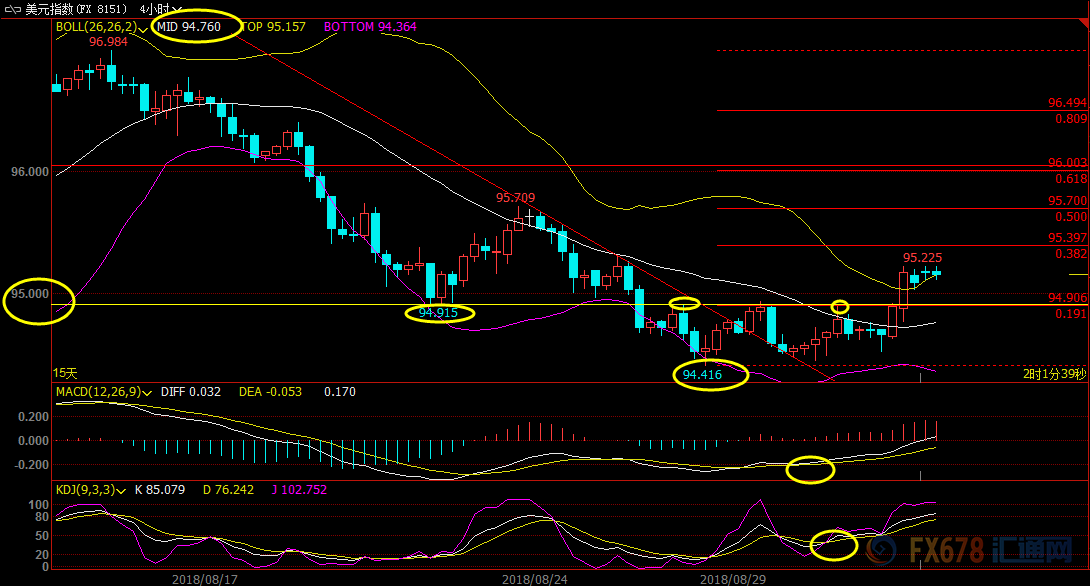Click the 2时1分39秒 countdown timer
Viewport: 1090px width, 586px height.
1054,374
